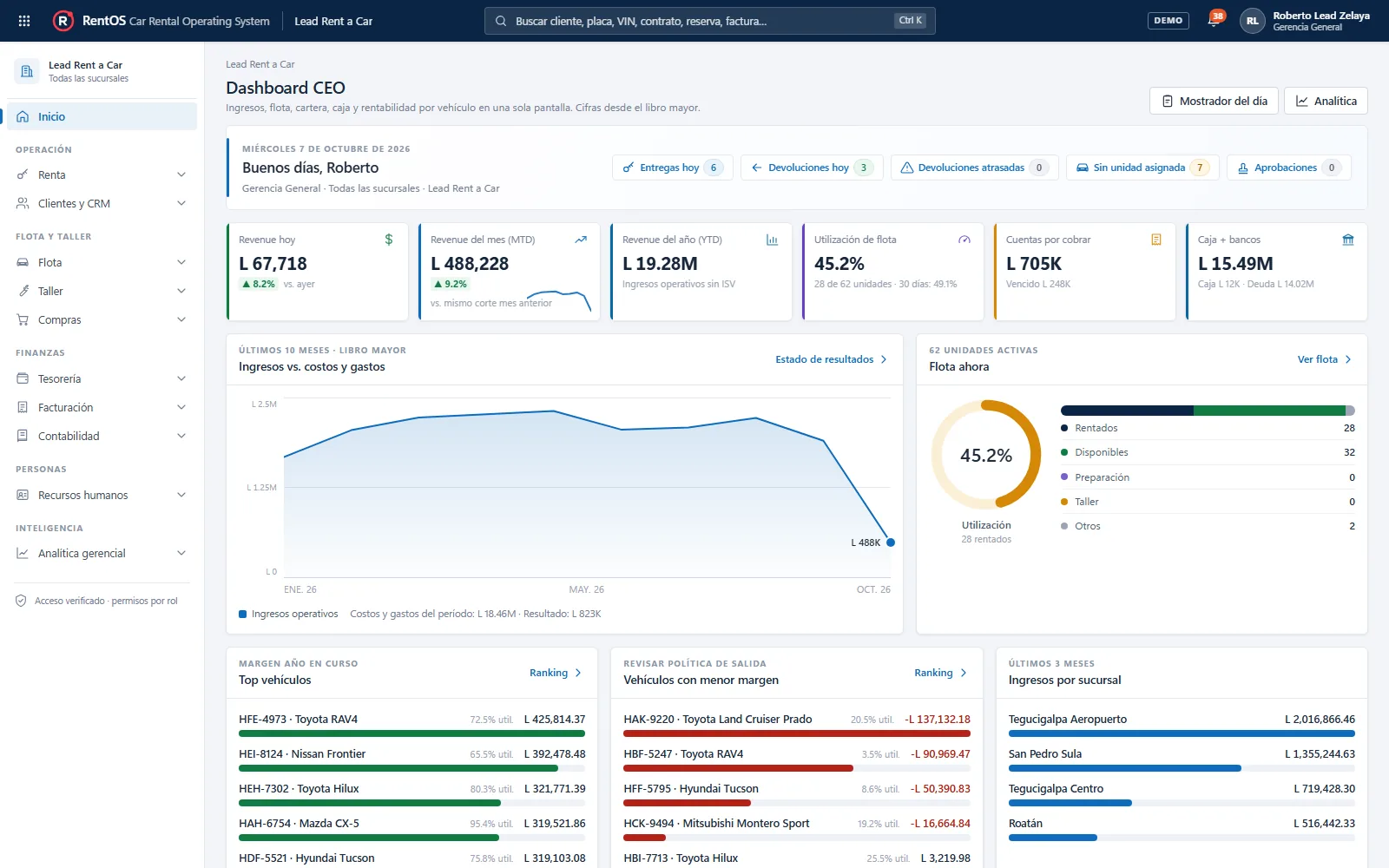Viewport: 1389px width, 868px height.
Task: Expand the Tesorería chevron
Action: tap(181, 378)
